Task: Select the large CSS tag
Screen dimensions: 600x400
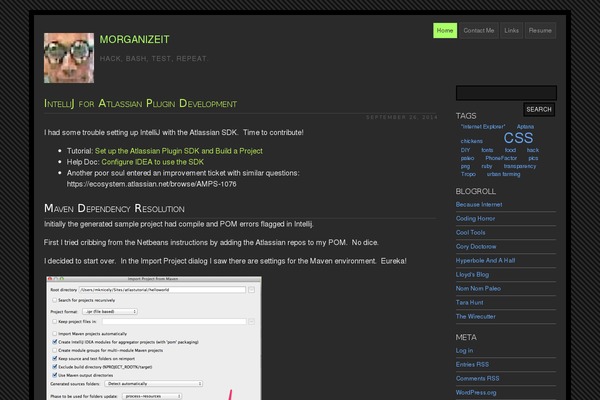Action: 518,138
